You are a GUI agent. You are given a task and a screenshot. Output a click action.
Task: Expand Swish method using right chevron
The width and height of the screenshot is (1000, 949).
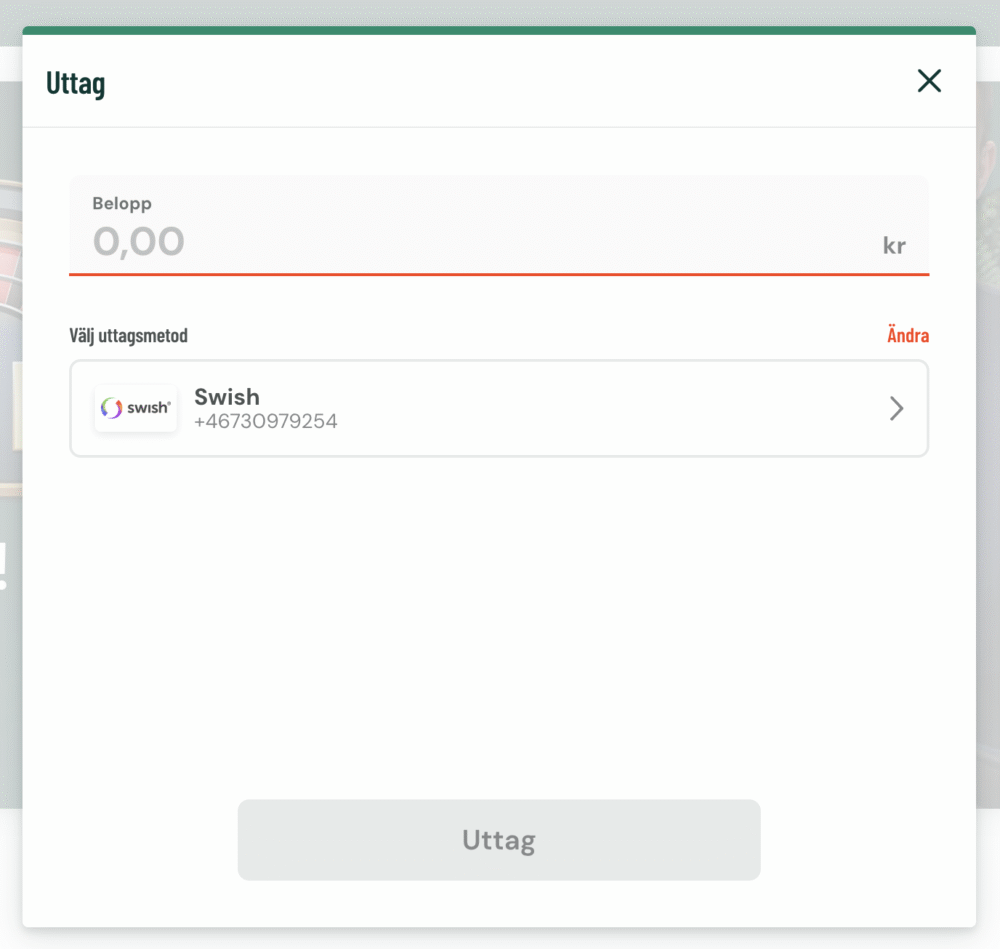point(896,408)
